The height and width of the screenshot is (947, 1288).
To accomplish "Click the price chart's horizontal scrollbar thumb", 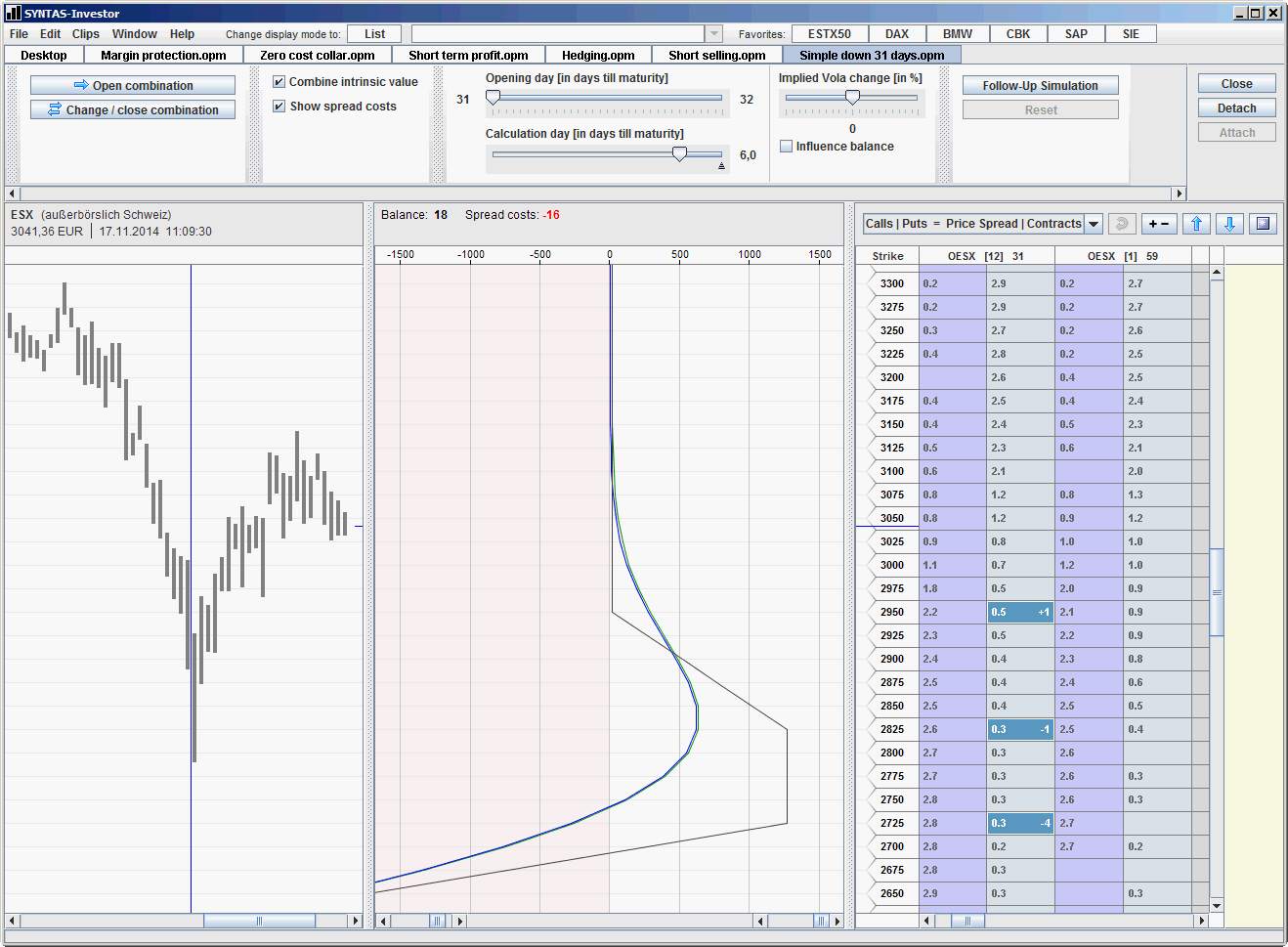I will click(259, 921).
